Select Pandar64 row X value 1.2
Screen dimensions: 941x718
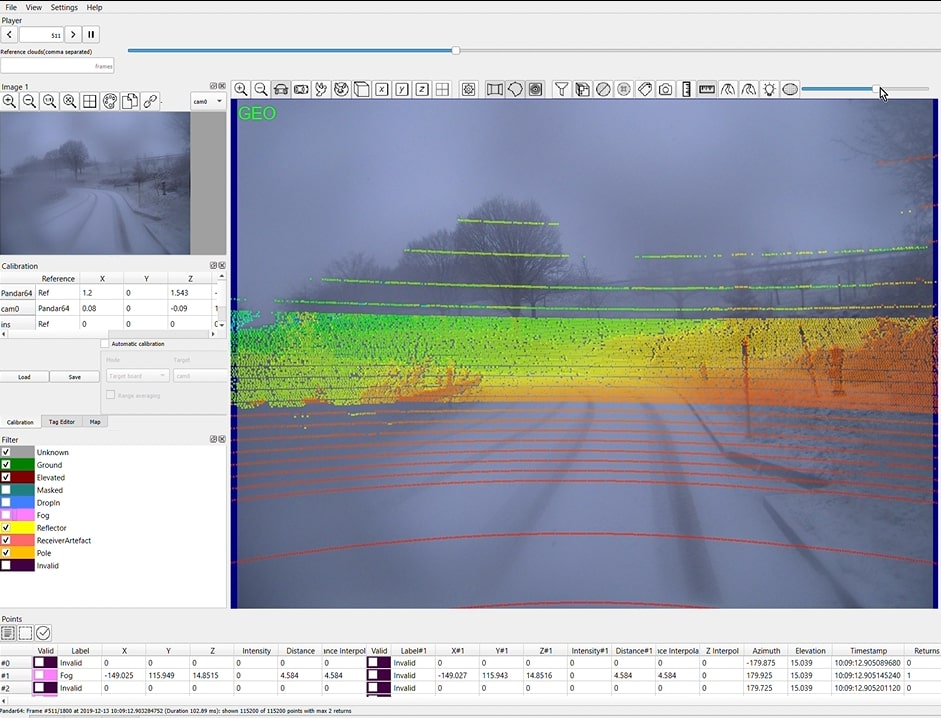[x=101, y=293]
